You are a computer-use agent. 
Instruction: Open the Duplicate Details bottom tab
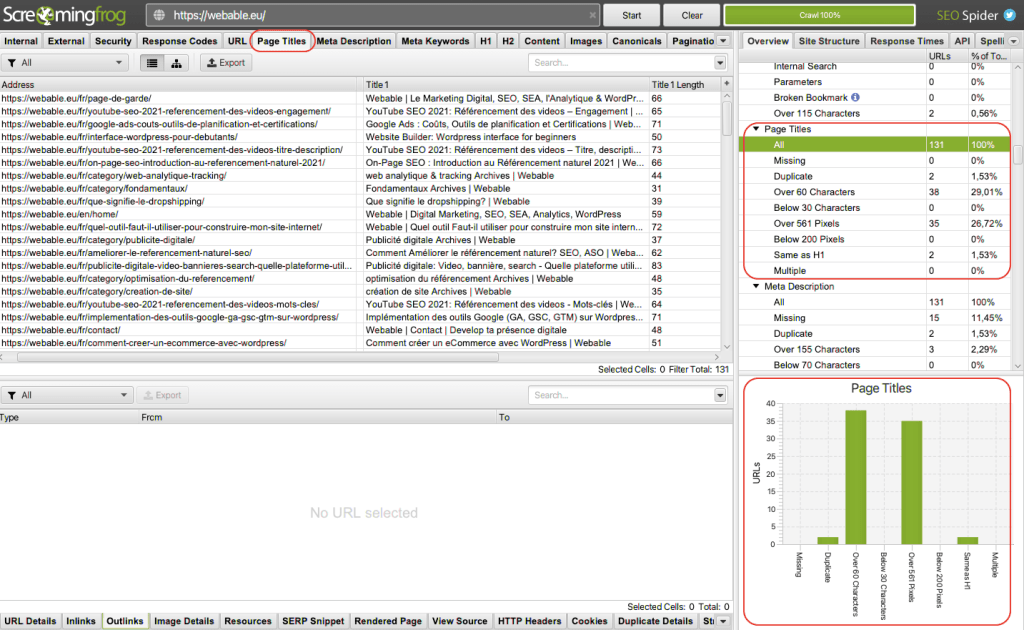(655, 621)
